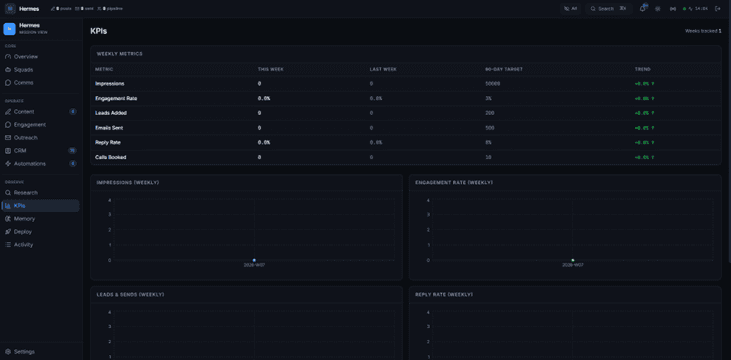Open the All filter button in top bar
Viewport: 731px width, 360px height.
point(570,8)
